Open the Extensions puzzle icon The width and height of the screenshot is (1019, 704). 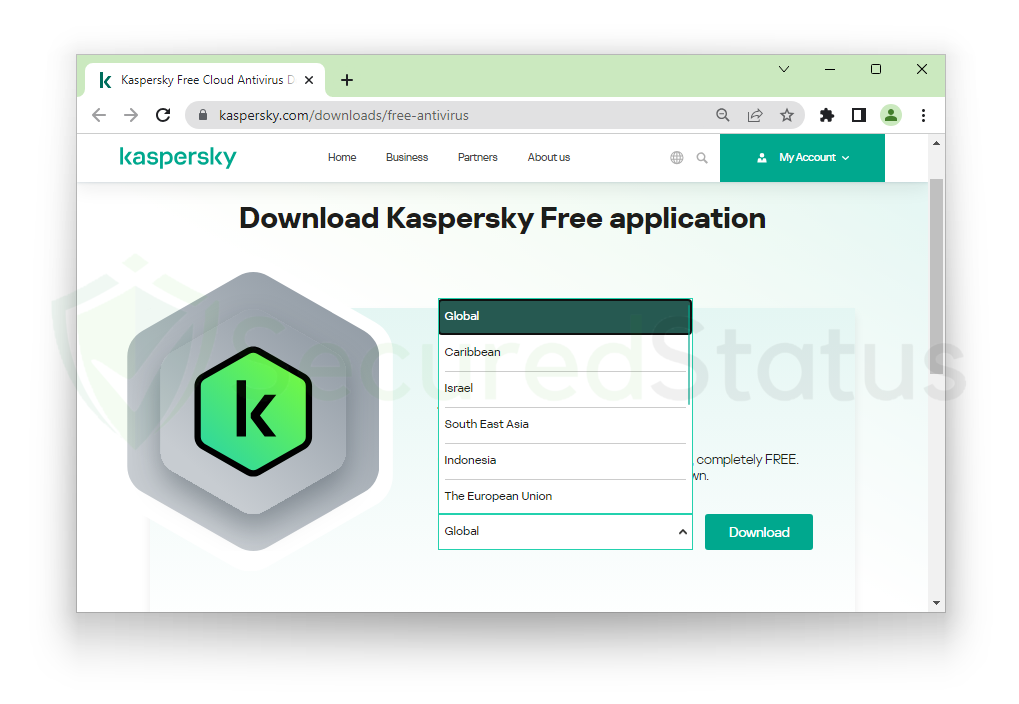pyautogui.click(x=827, y=115)
